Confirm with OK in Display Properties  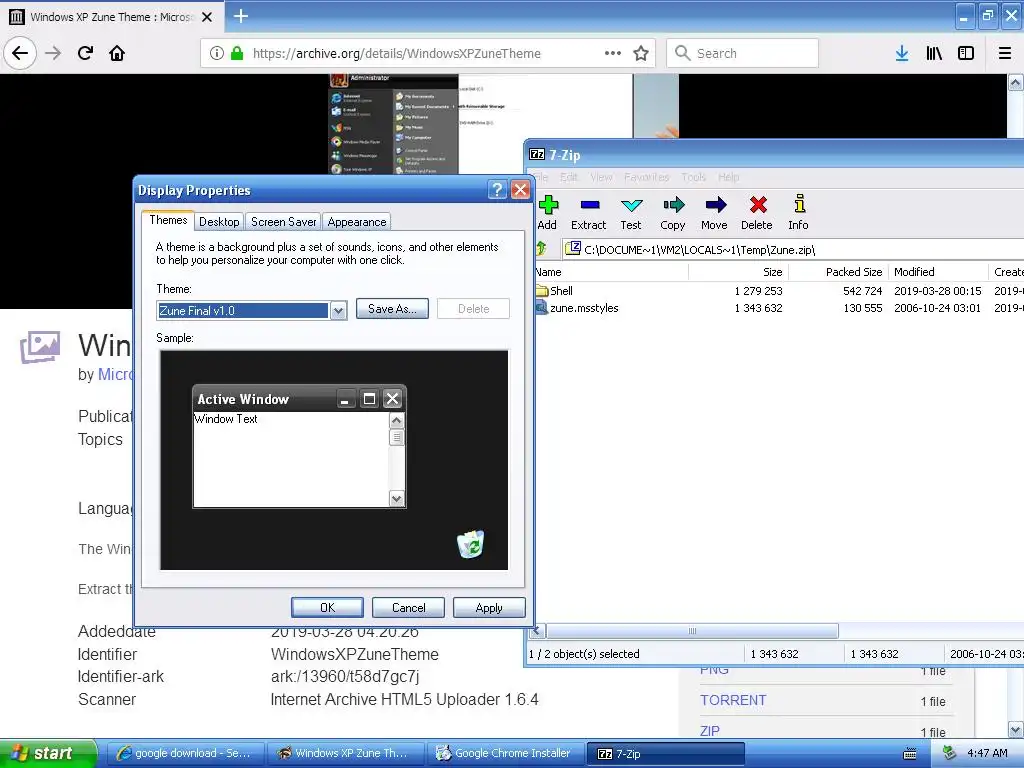tap(327, 607)
